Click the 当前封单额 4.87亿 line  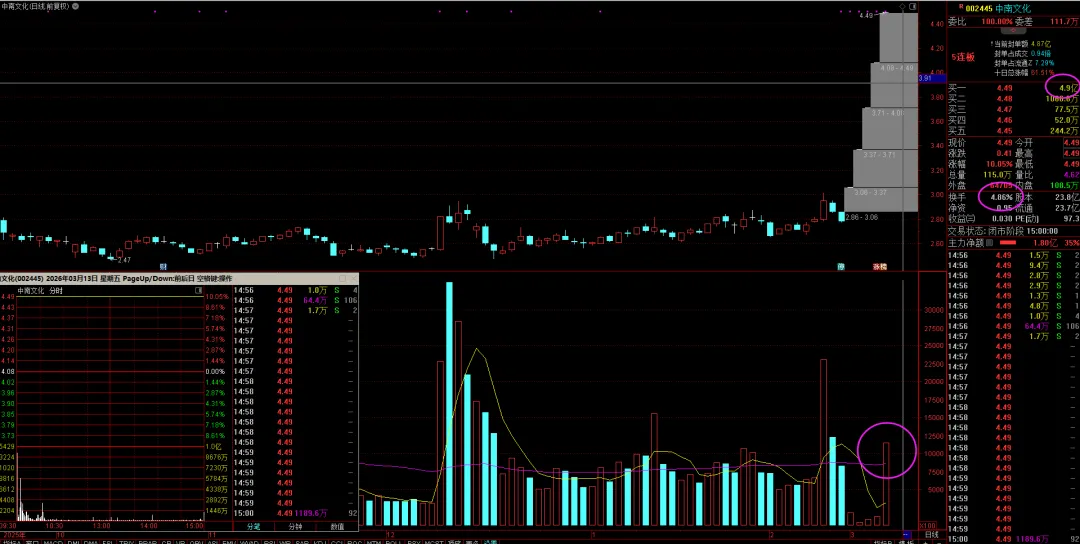1022,43
